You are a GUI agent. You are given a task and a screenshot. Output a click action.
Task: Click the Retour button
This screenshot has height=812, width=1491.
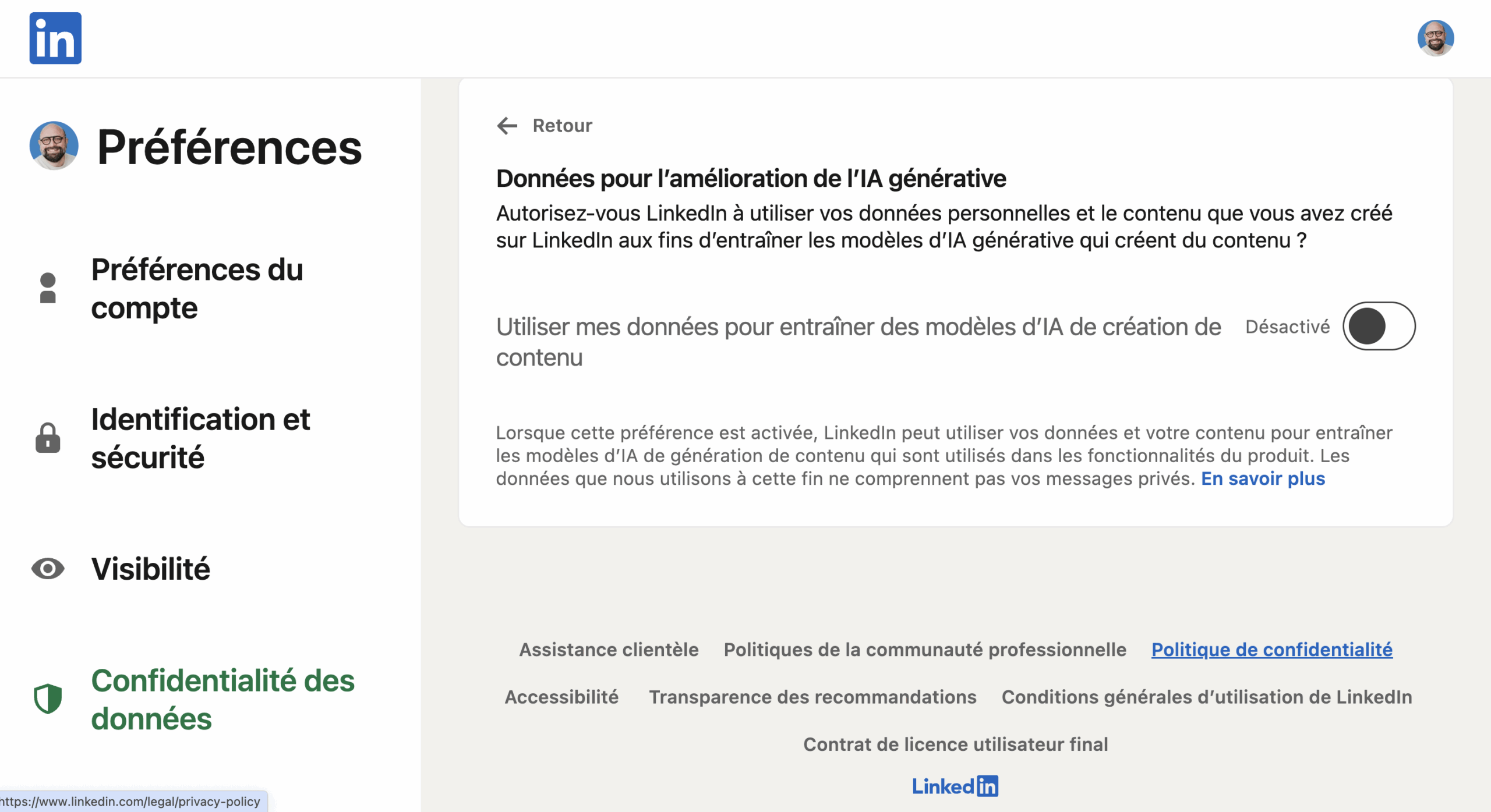click(562, 126)
